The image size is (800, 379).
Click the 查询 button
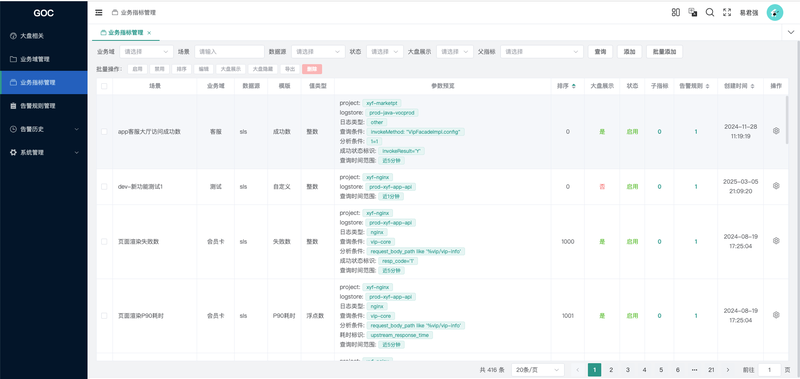(600, 52)
